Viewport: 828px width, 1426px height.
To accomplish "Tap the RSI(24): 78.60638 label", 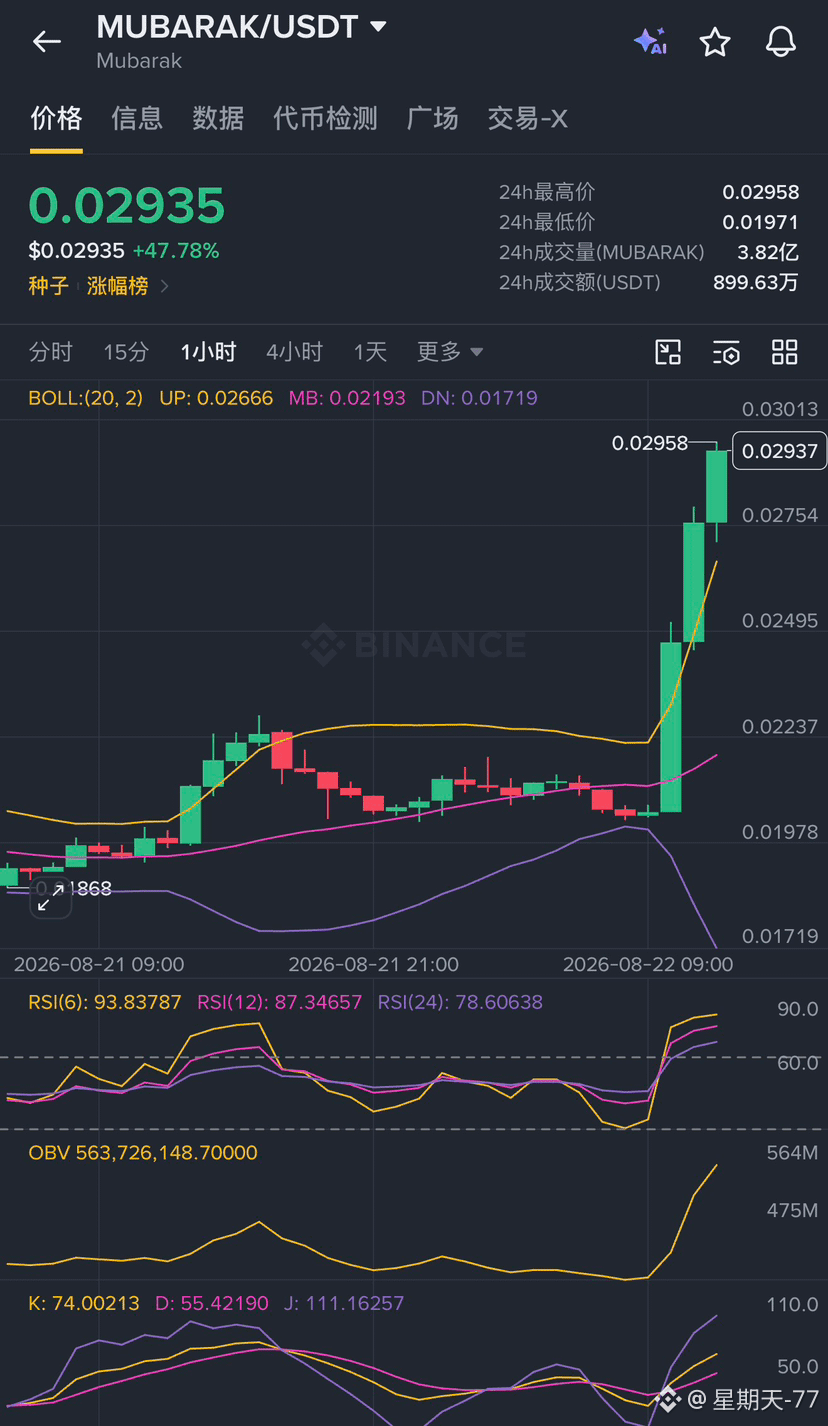I will point(460,1002).
